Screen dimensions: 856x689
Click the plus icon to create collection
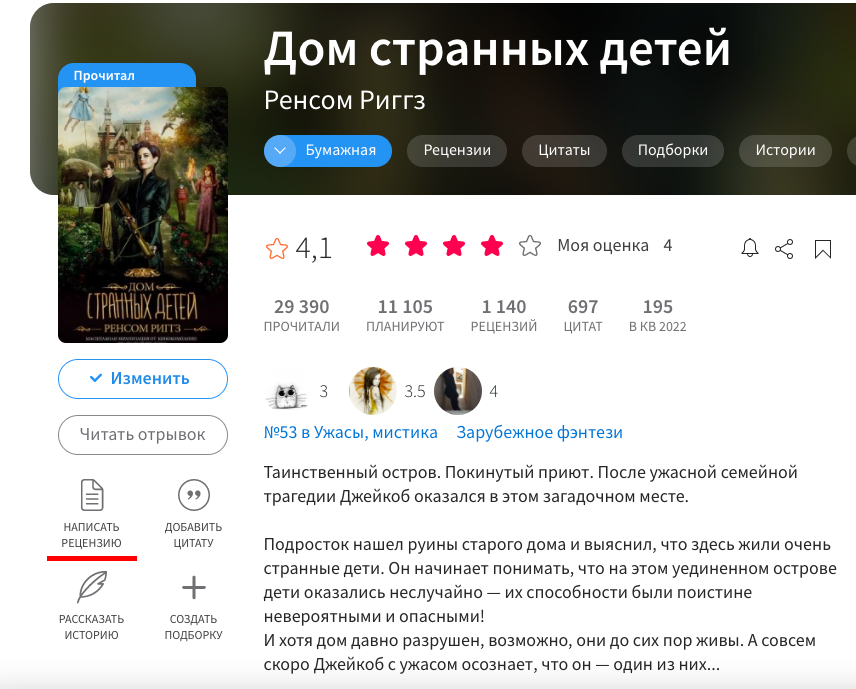[x=194, y=587]
